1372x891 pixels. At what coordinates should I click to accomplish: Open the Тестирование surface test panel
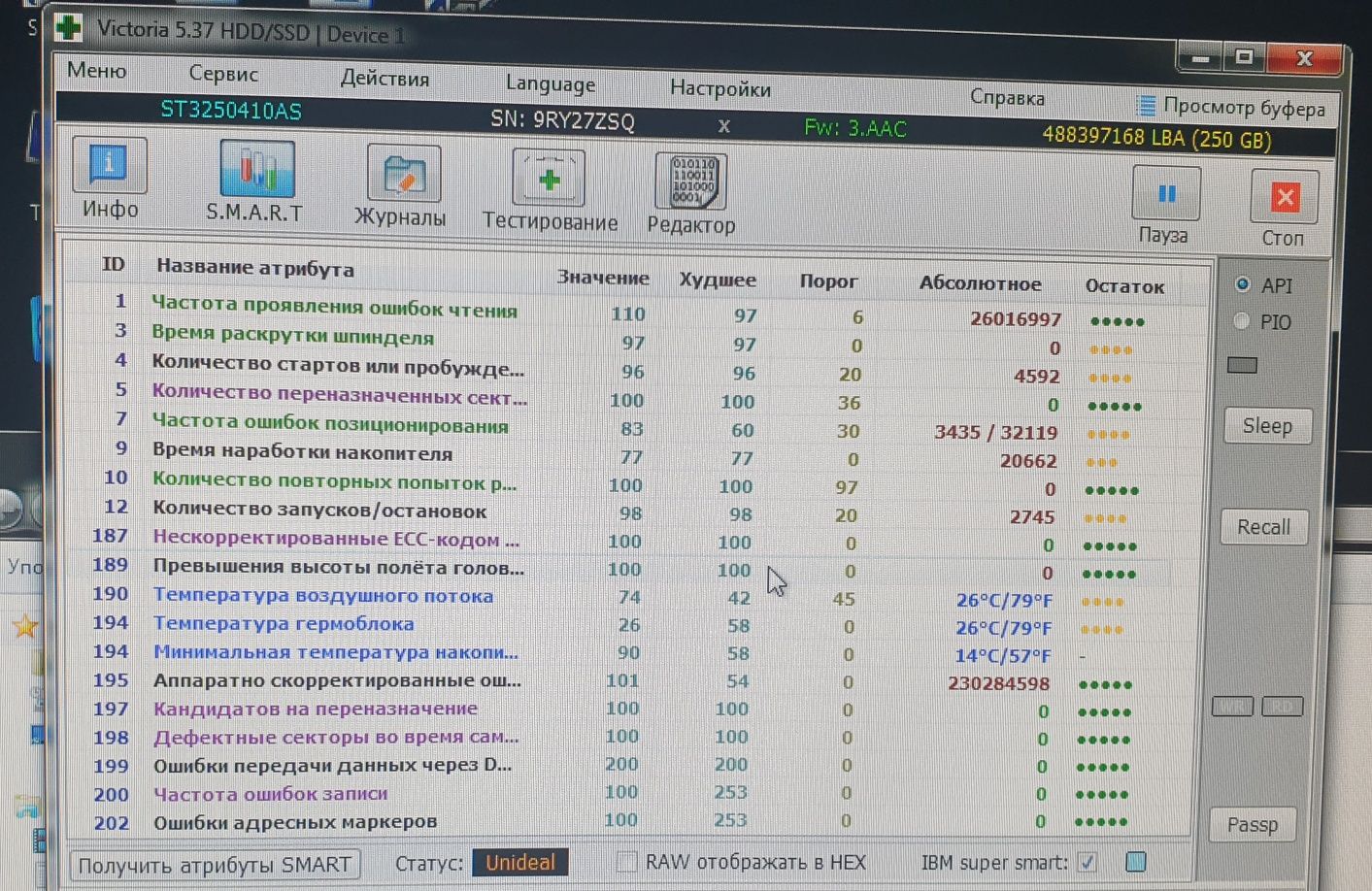tap(550, 191)
